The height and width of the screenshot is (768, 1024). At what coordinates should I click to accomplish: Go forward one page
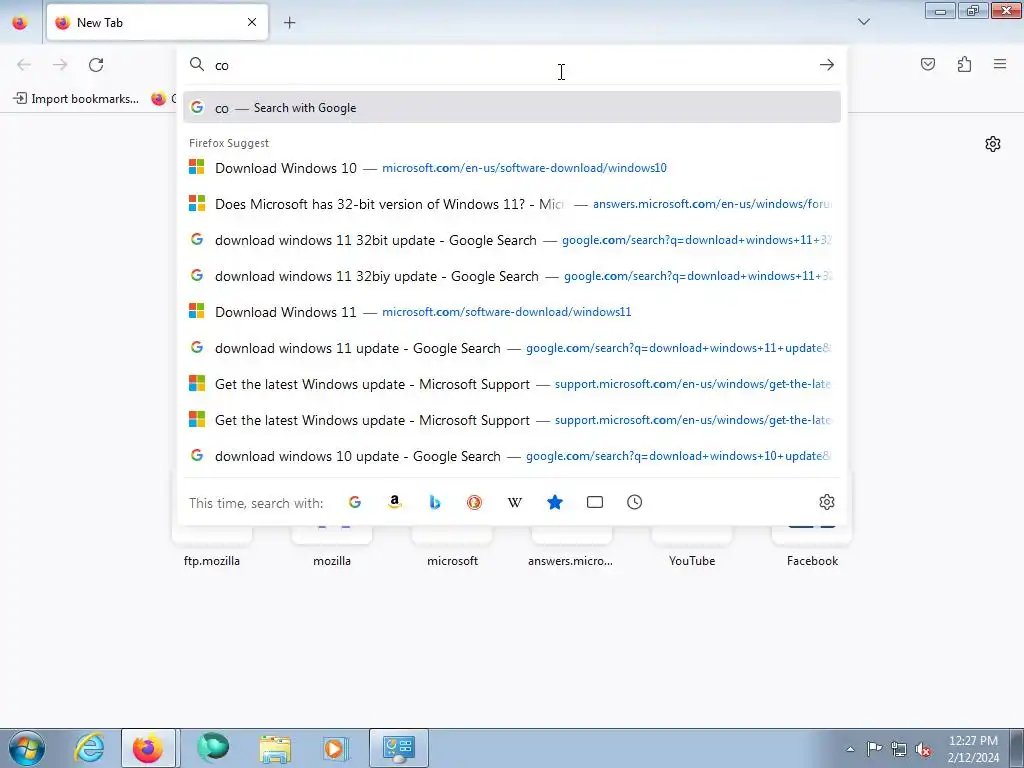click(x=60, y=65)
